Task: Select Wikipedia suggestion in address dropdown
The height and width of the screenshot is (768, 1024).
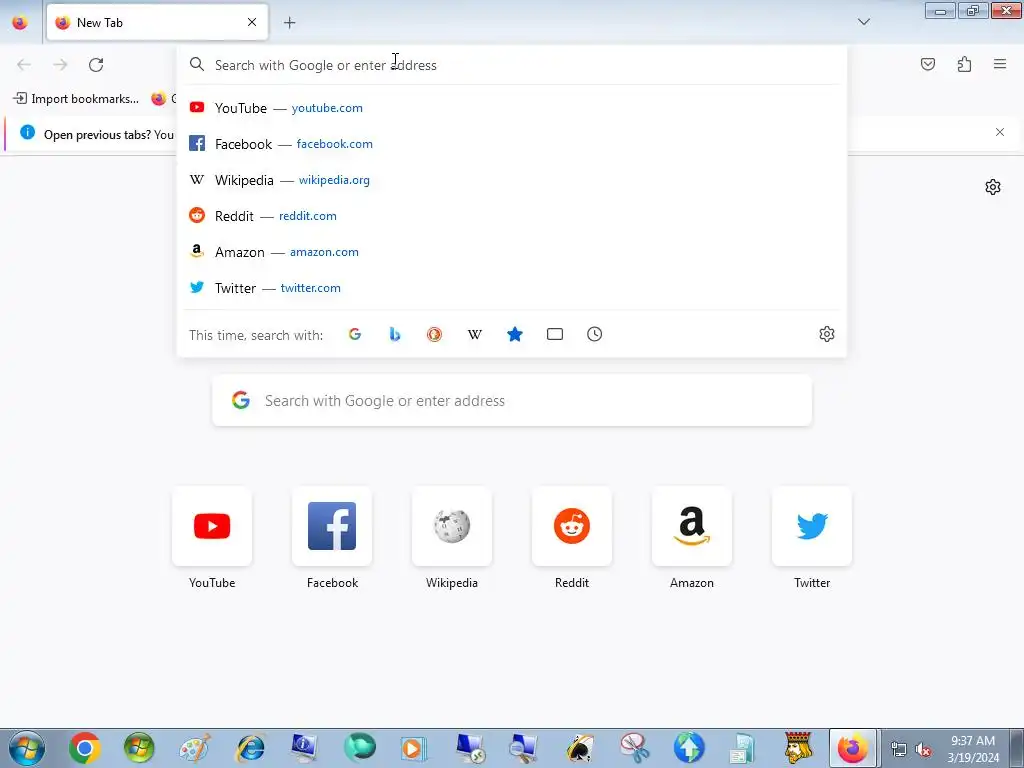Action: click(x=512, y=180)
